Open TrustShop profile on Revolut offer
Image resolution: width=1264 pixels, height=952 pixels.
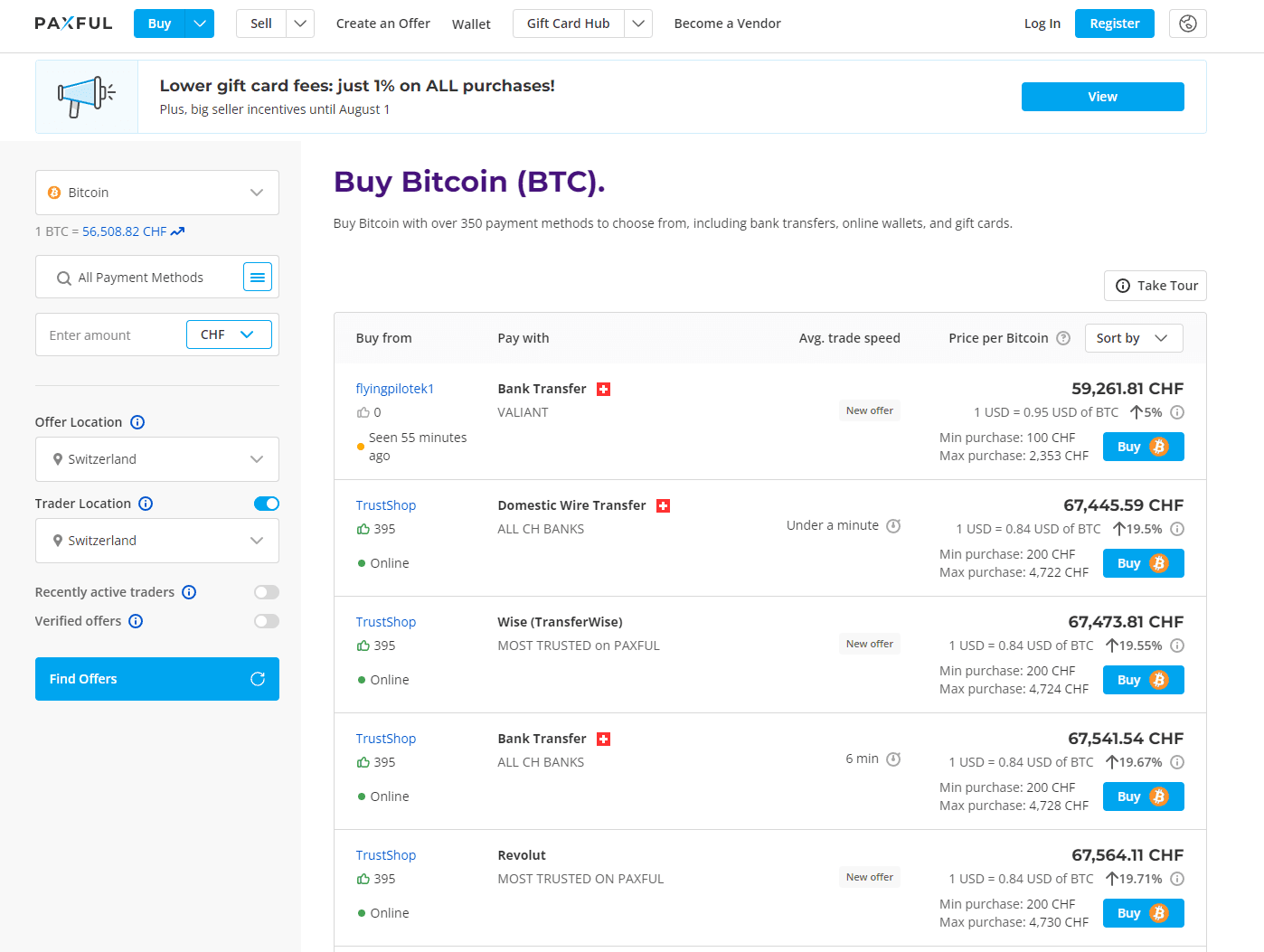coord(386,855)
